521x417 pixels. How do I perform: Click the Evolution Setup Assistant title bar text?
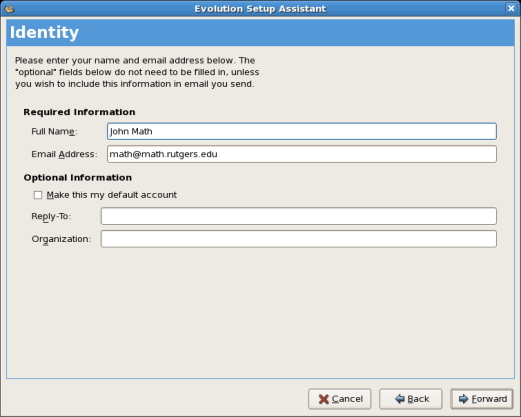[260, 9]
